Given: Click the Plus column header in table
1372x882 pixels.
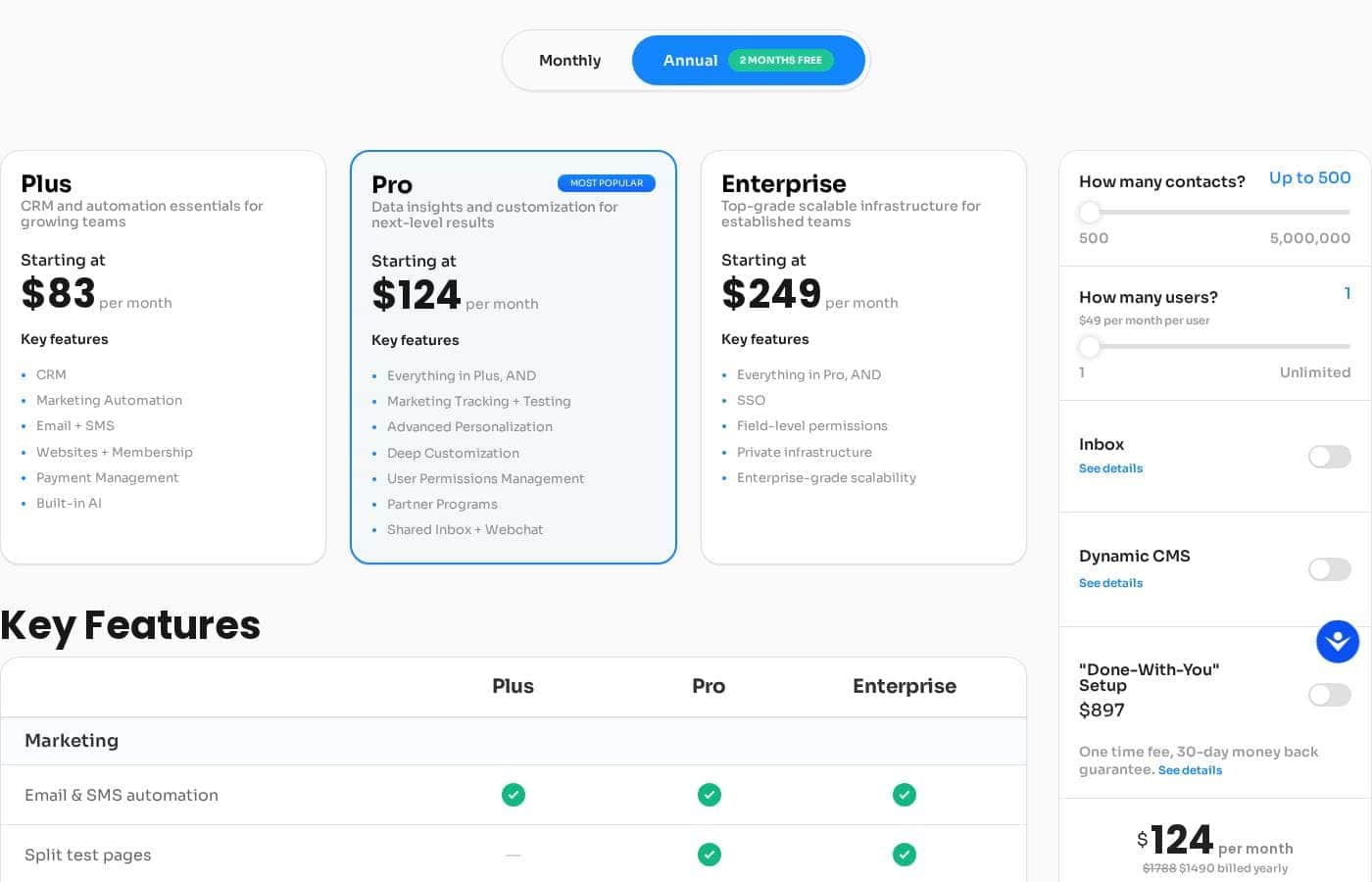Looking at the screenshot, I should tap(513, 686).
